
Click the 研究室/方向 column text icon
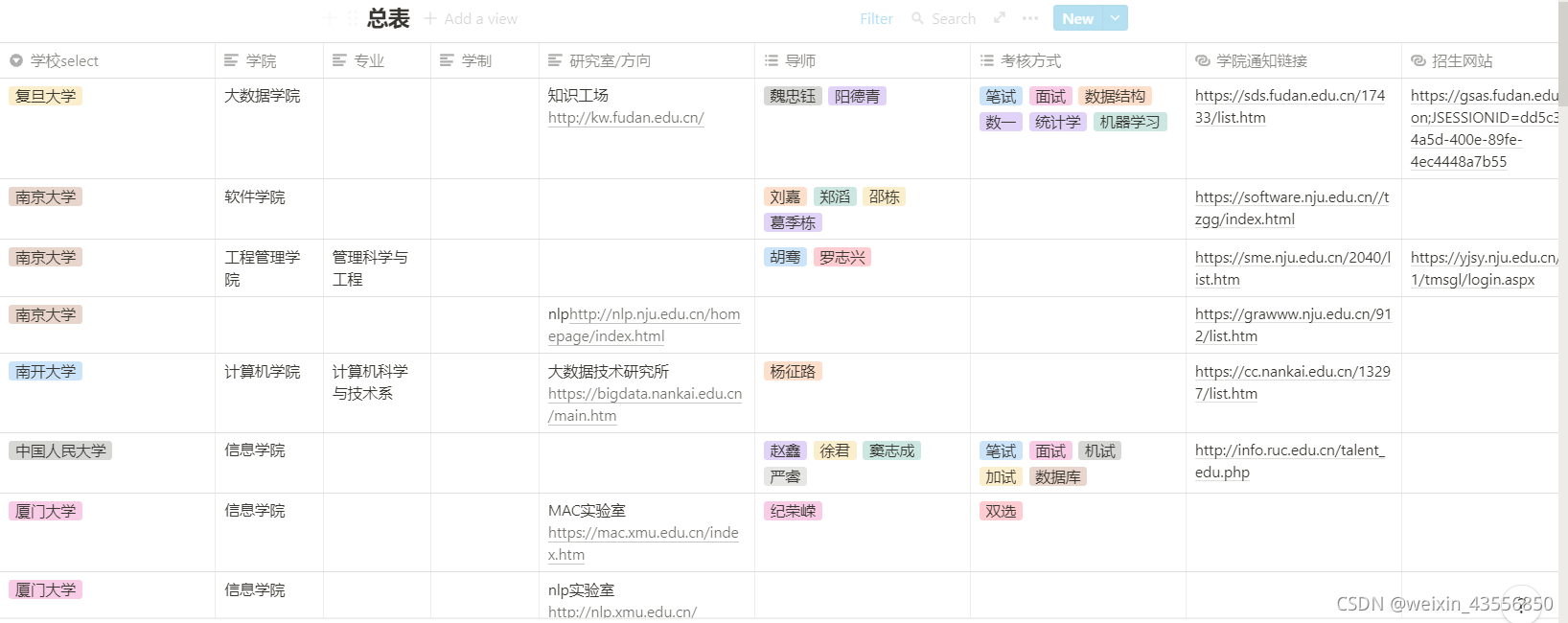point(555,60)
